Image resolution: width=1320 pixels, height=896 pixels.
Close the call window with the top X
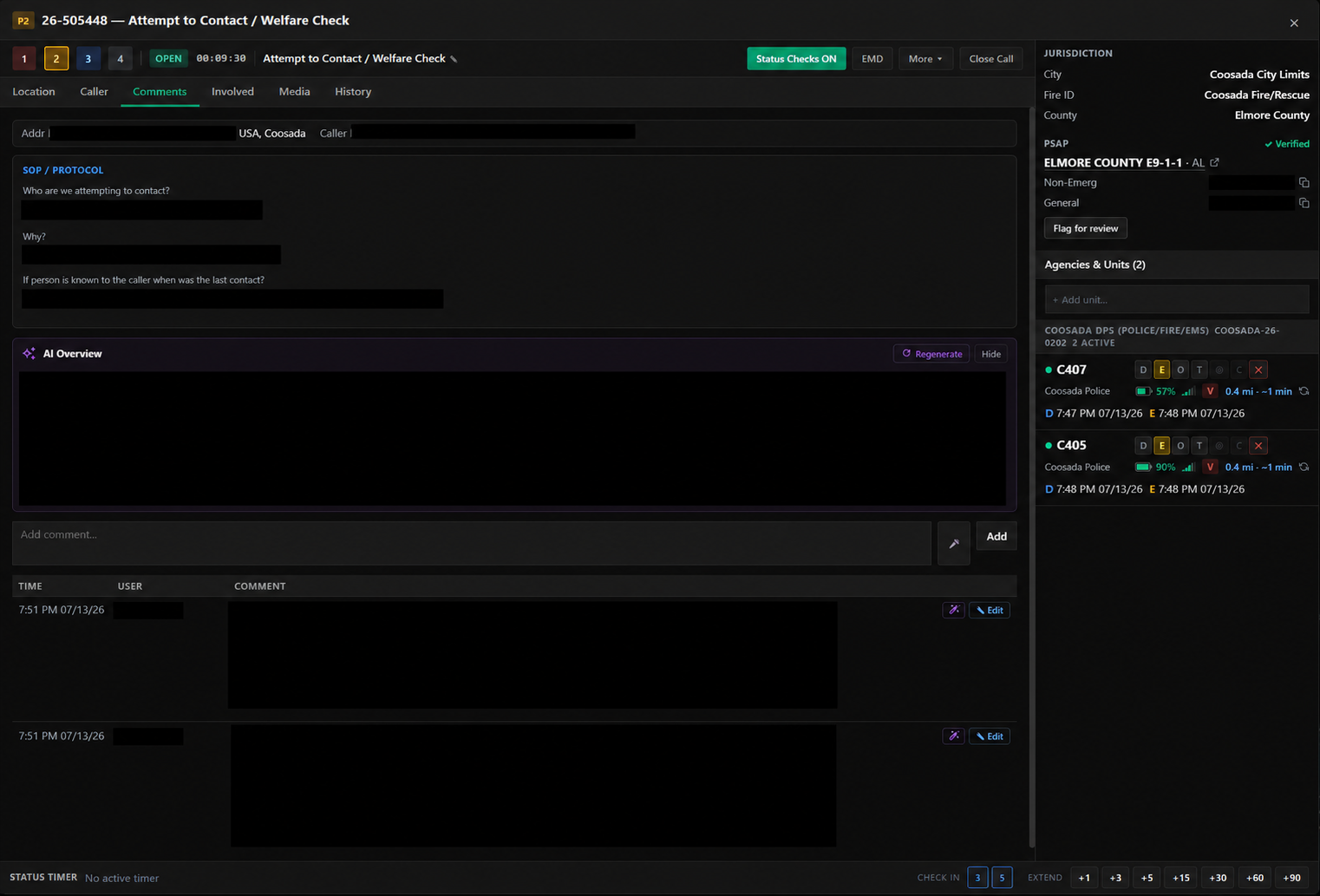coord(1294,23)
